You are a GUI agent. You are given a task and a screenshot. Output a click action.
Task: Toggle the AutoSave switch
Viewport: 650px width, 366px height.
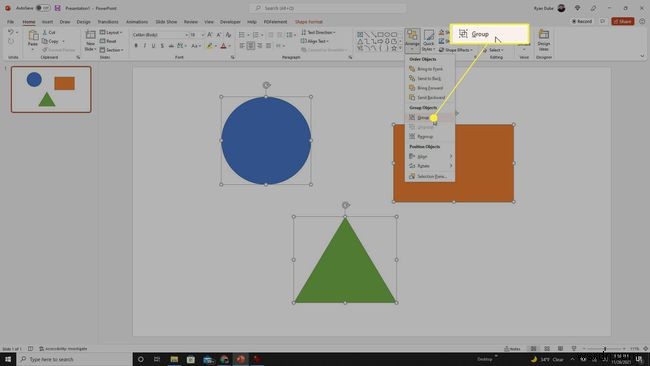point(43,8)
